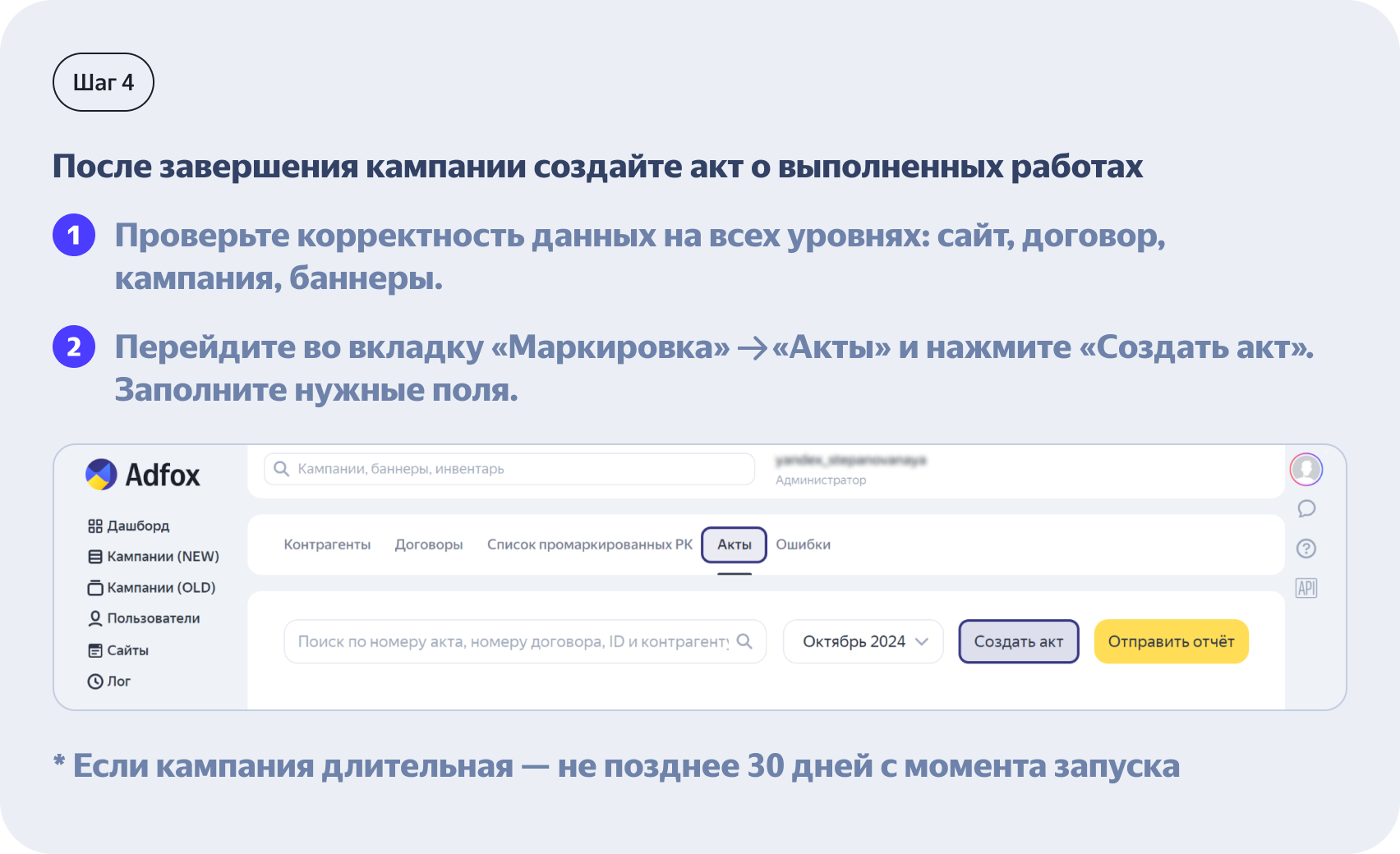1400x854 pixels.
Task: Click the Отправить отчёт button
Action: click(x=1172, y=641)
